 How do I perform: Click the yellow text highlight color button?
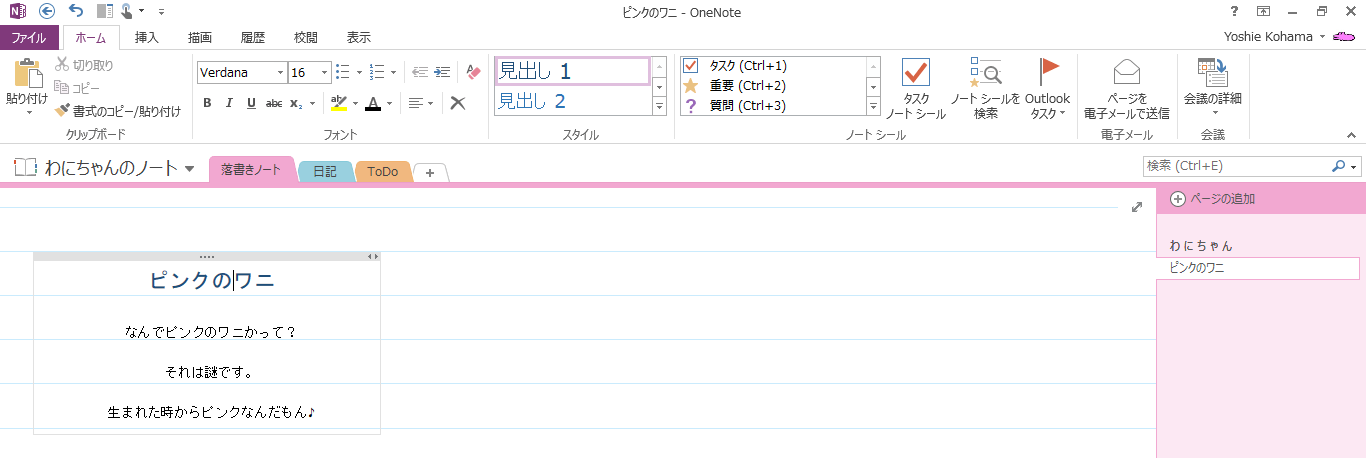339,103
